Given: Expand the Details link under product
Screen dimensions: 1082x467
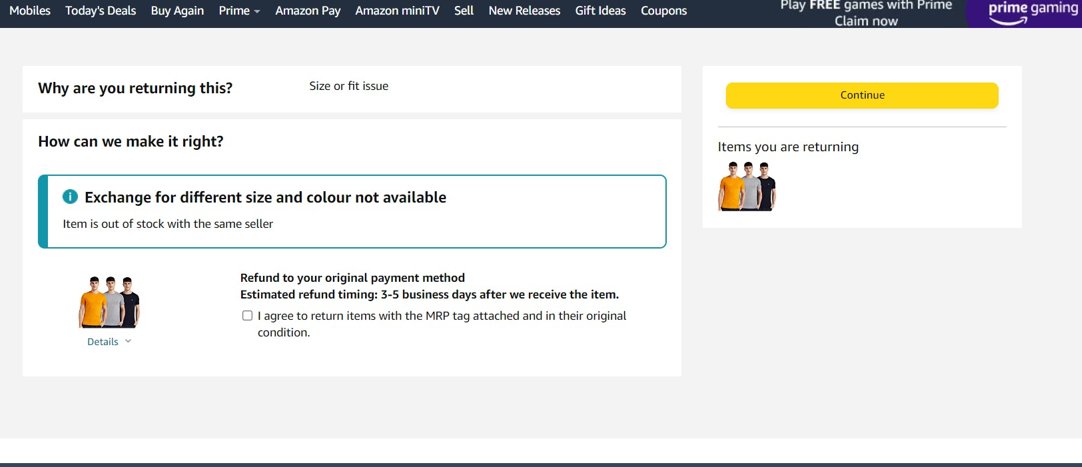Looking at the screenshot, I should 109,341.
